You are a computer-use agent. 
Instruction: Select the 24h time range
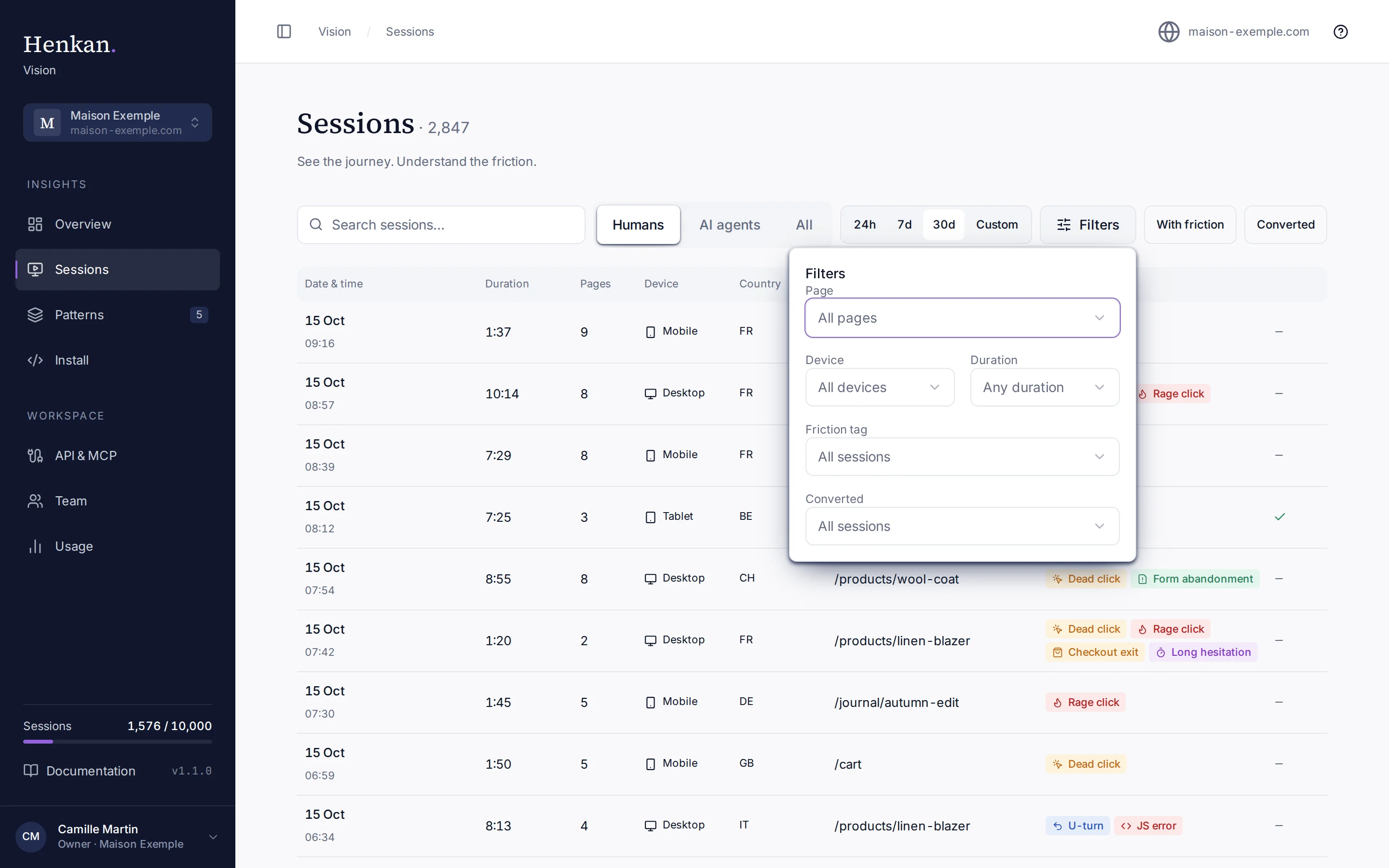click(x=864, y=224)
